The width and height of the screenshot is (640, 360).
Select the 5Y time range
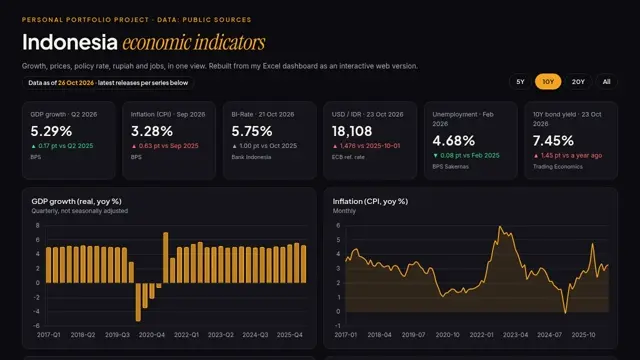tap(520, 82)
